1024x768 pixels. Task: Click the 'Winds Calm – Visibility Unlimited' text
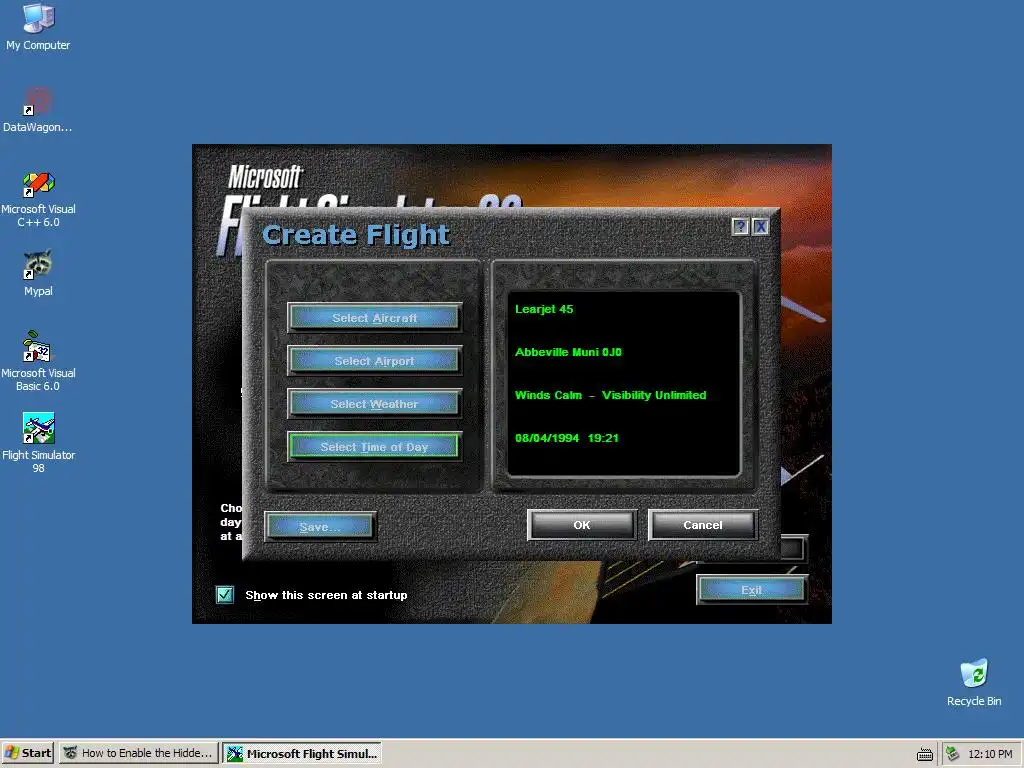coord(611,395)
